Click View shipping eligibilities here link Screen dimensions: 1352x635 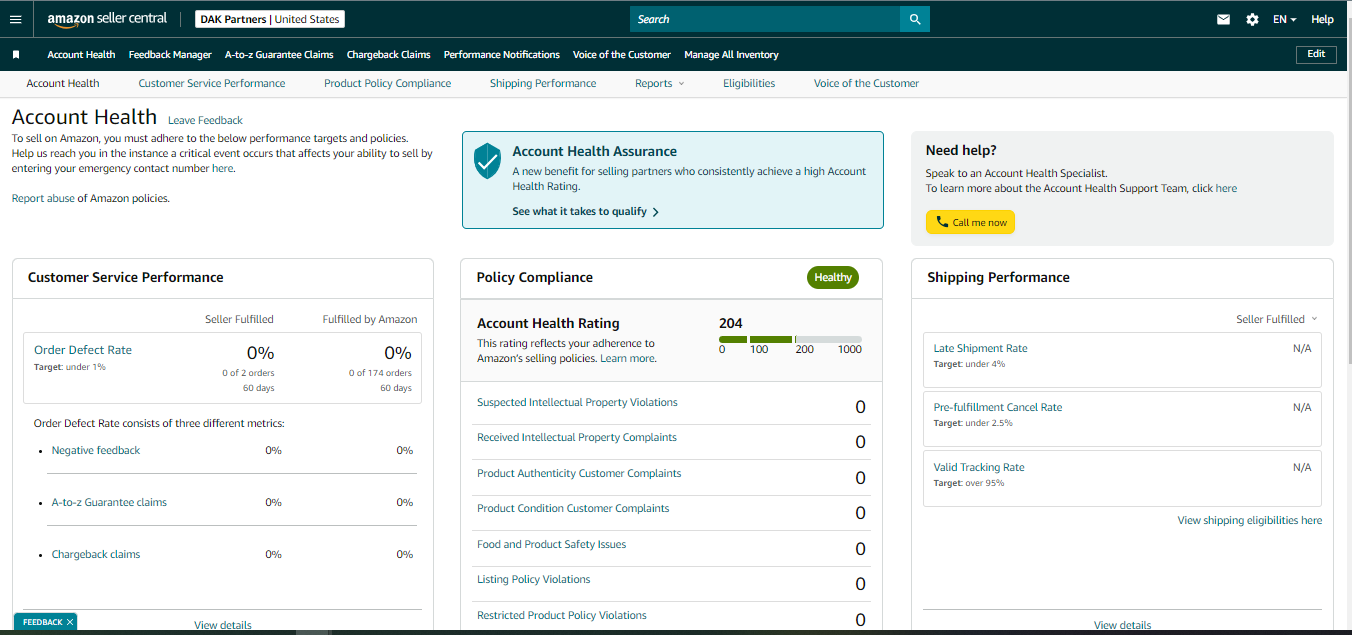(1249, 521)
